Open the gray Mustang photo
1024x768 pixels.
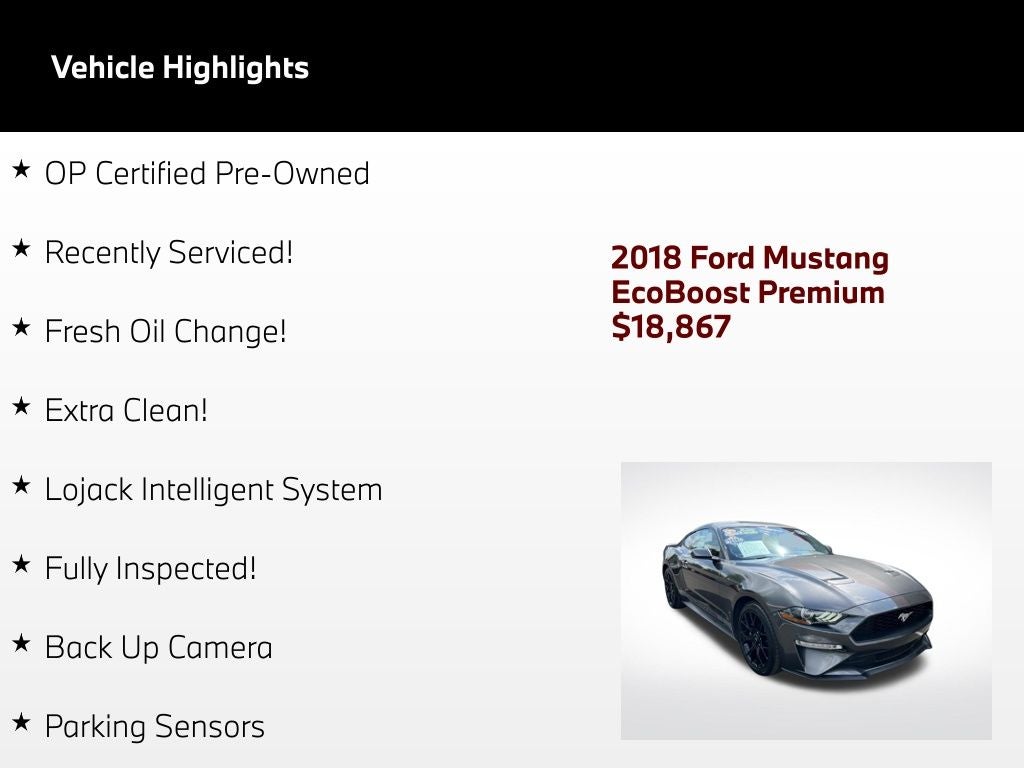pos(806,600)
